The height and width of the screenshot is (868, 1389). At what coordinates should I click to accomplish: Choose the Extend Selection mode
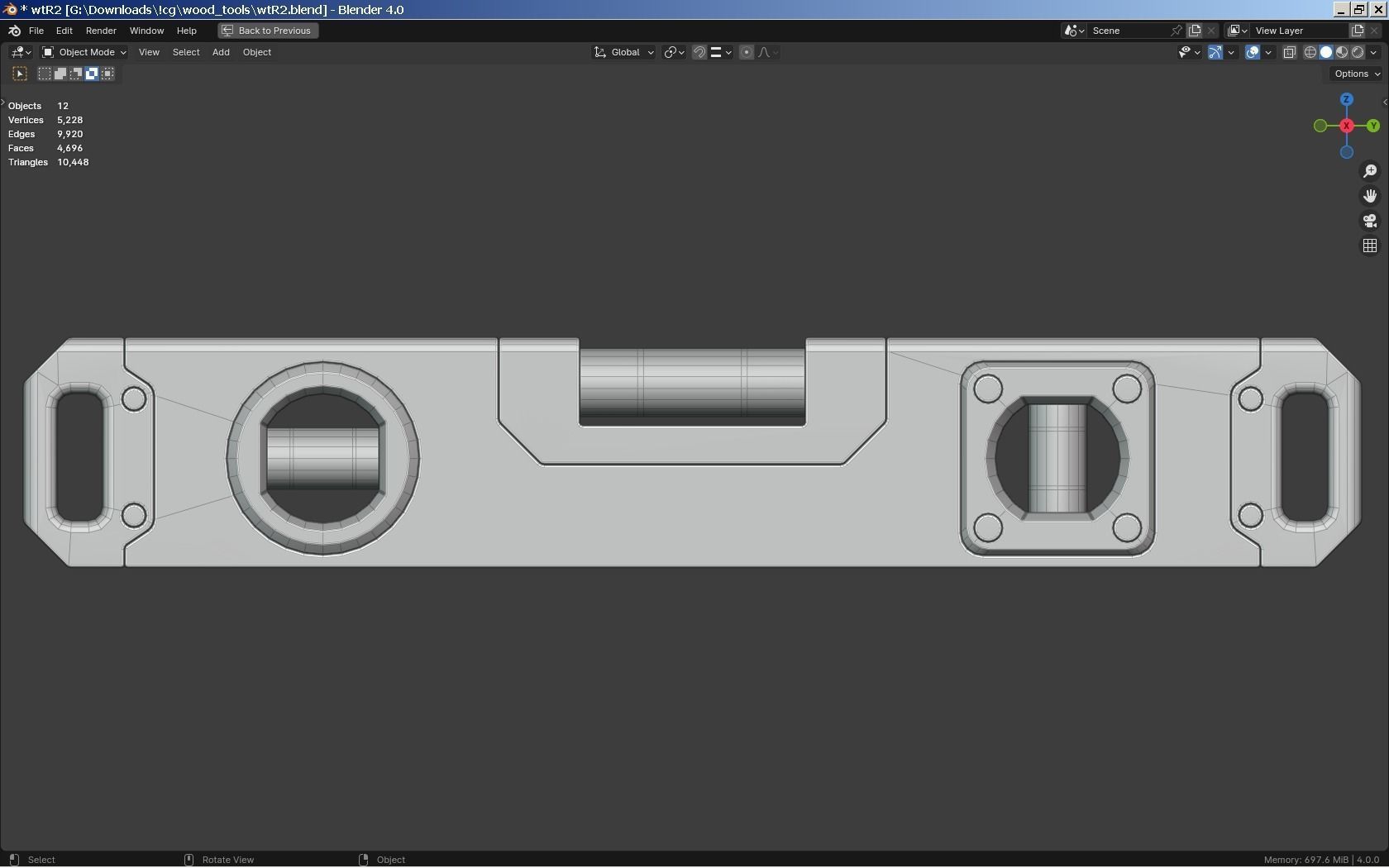coord(60,74)
